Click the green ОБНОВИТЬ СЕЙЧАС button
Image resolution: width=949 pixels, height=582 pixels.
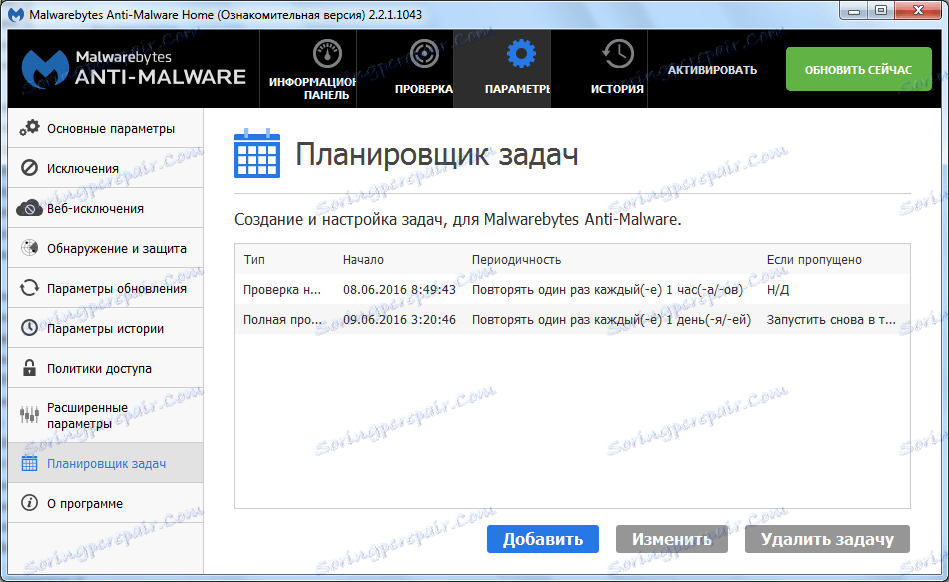coord(858,69)
